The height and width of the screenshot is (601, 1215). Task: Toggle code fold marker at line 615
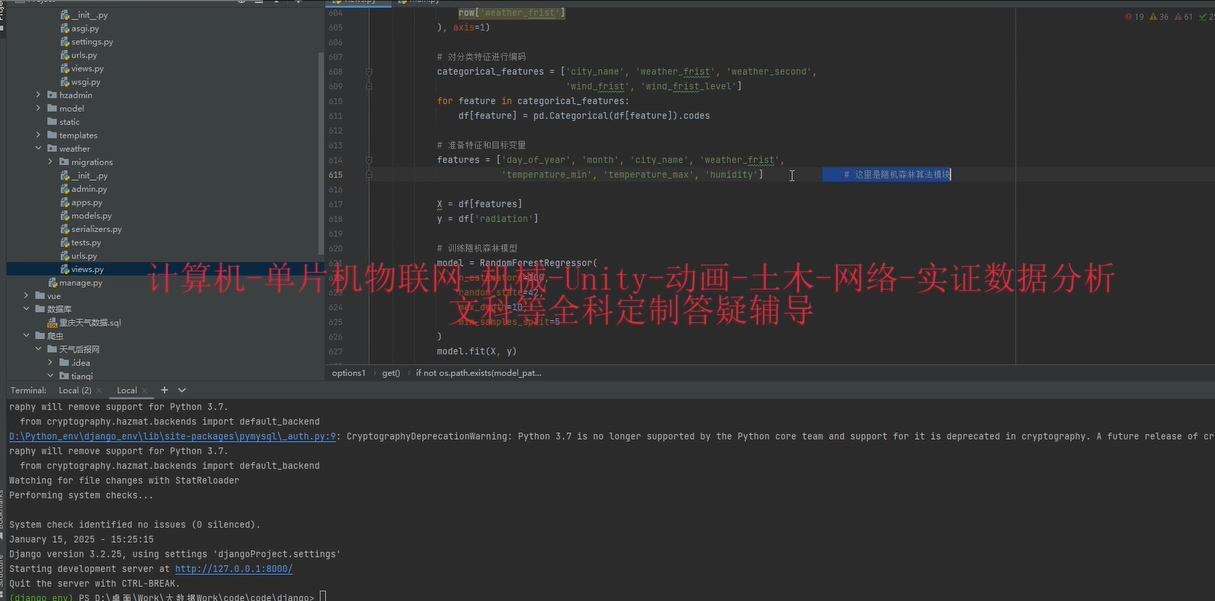click(368, 175)
